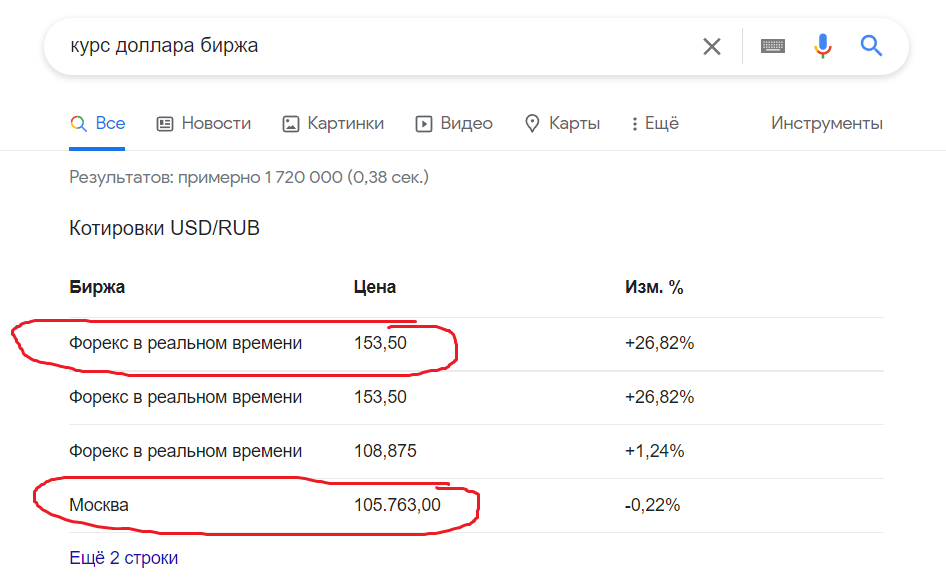Viewport: 946px width, 586px height.
Task: Open the on-screen keyboard icon
Action: click(773, 46)
